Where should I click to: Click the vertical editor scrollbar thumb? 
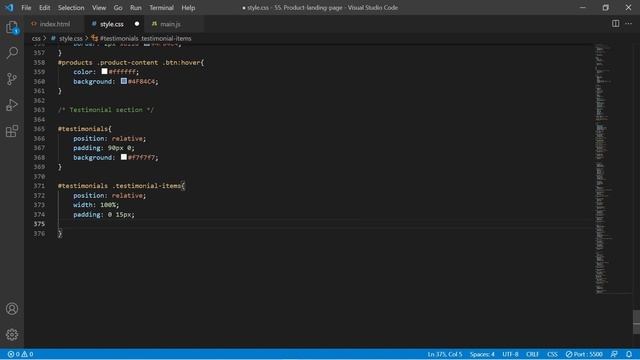(636, 322)
